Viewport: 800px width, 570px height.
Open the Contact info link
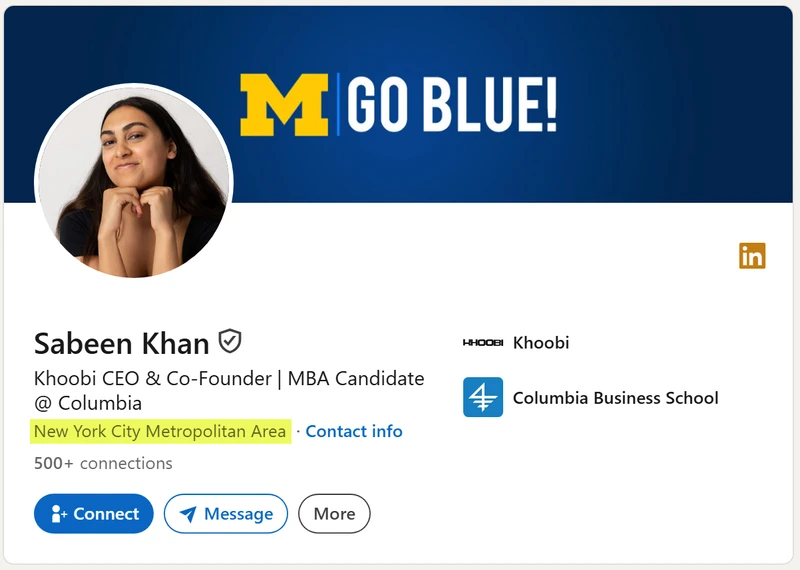(354, 431)
